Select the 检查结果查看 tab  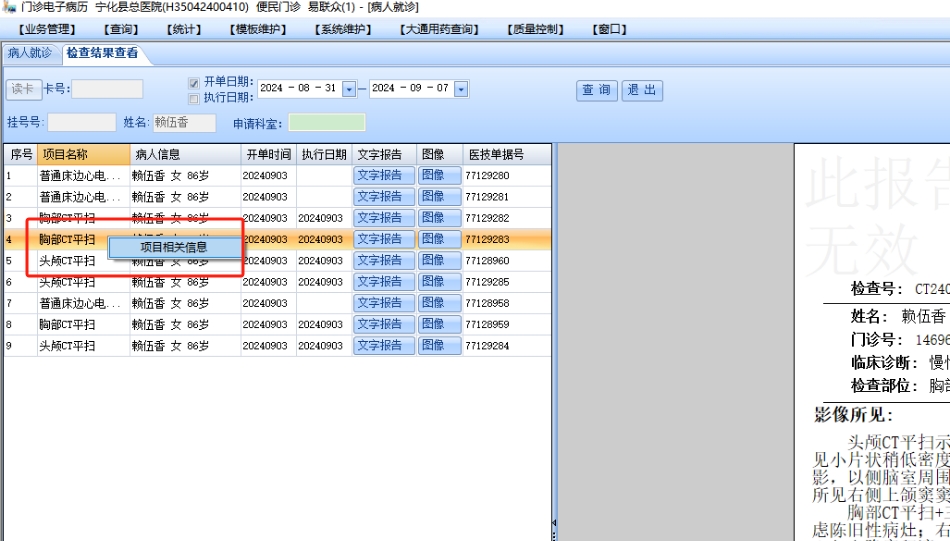point(102,53)
